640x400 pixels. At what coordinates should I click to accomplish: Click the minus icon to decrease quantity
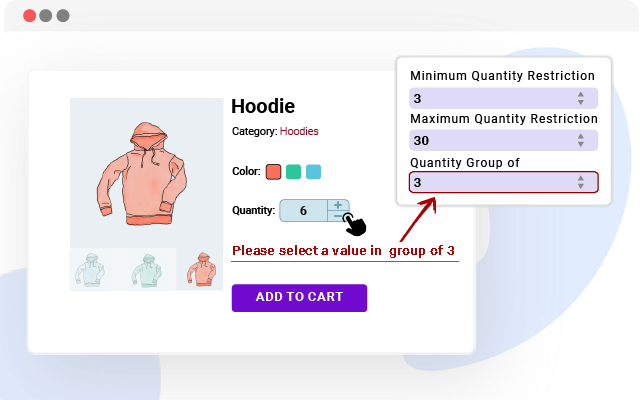pyautogui.click(x=338, y=216)
